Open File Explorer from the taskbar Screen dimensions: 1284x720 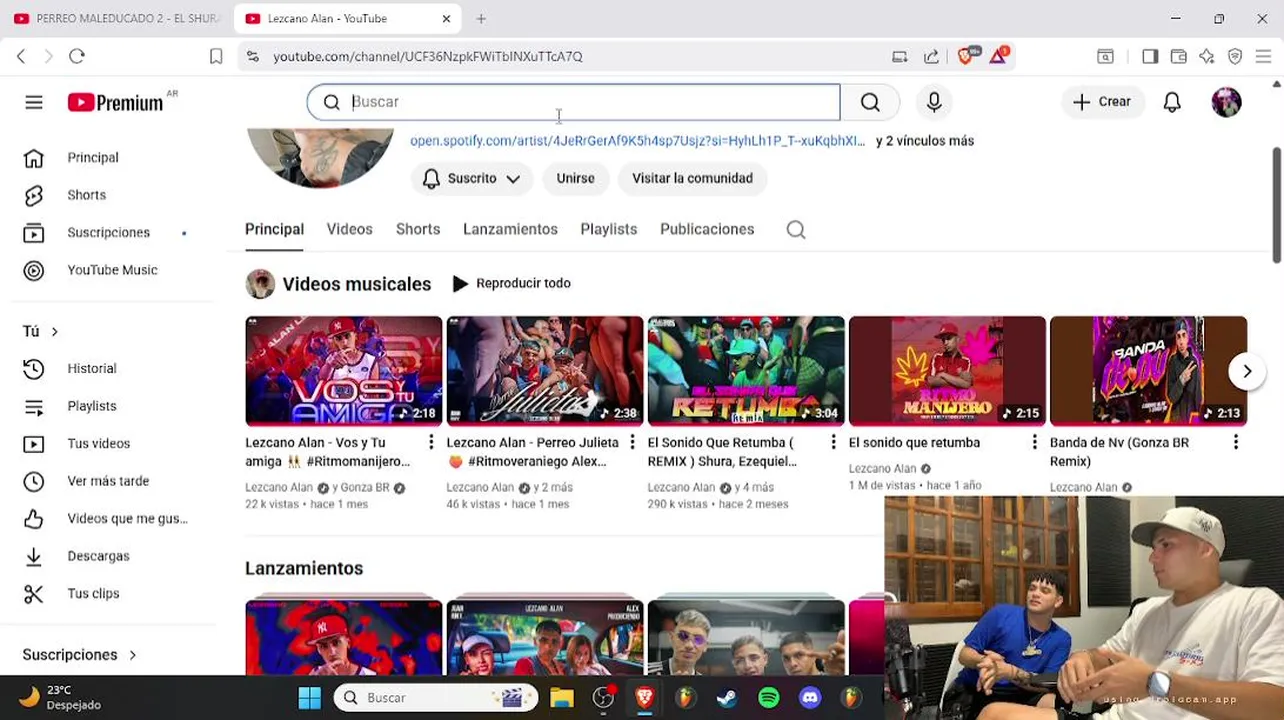[x=561, y=698]
